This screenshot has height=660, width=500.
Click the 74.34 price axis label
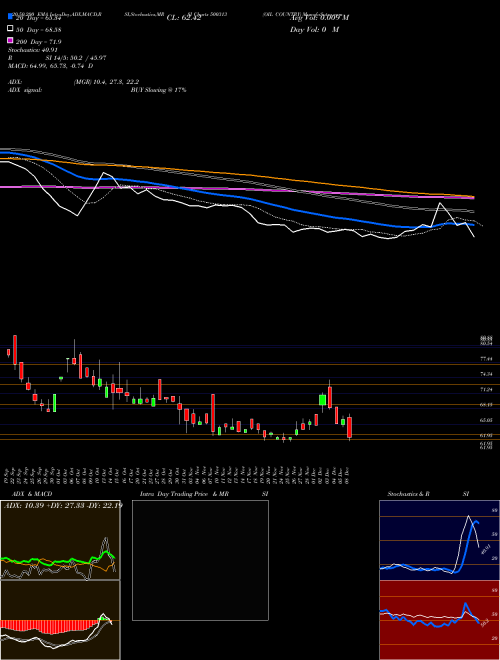[486, 374]
